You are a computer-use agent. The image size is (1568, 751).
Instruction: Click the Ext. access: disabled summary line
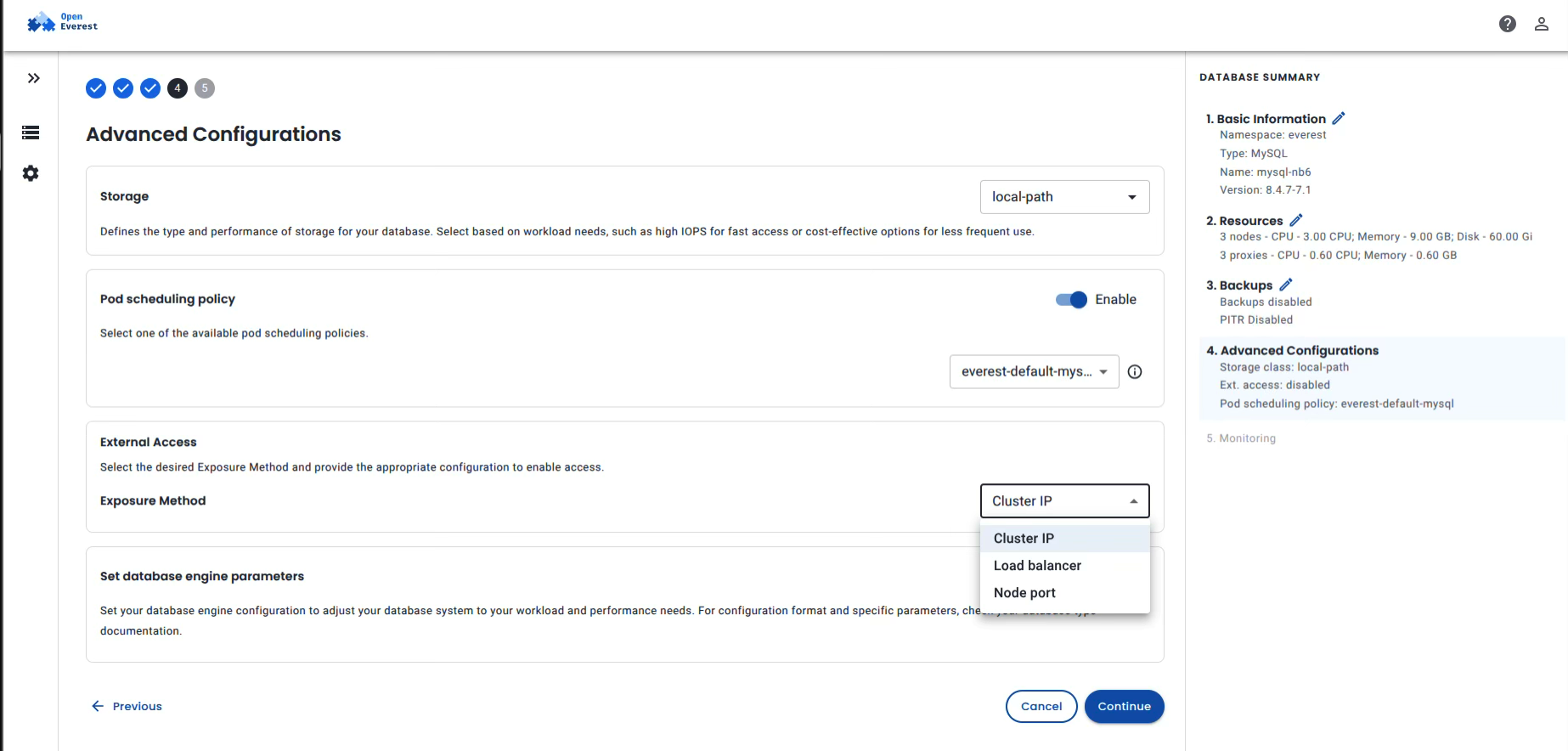[1275, 386]
